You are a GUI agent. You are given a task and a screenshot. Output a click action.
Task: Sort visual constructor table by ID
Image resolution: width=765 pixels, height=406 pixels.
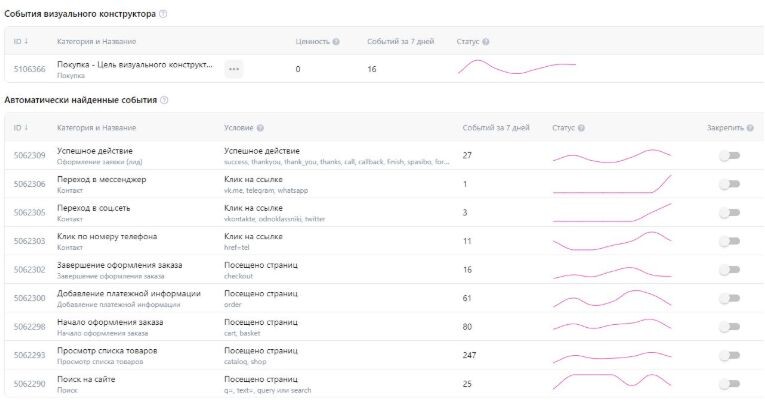(28, 41)
